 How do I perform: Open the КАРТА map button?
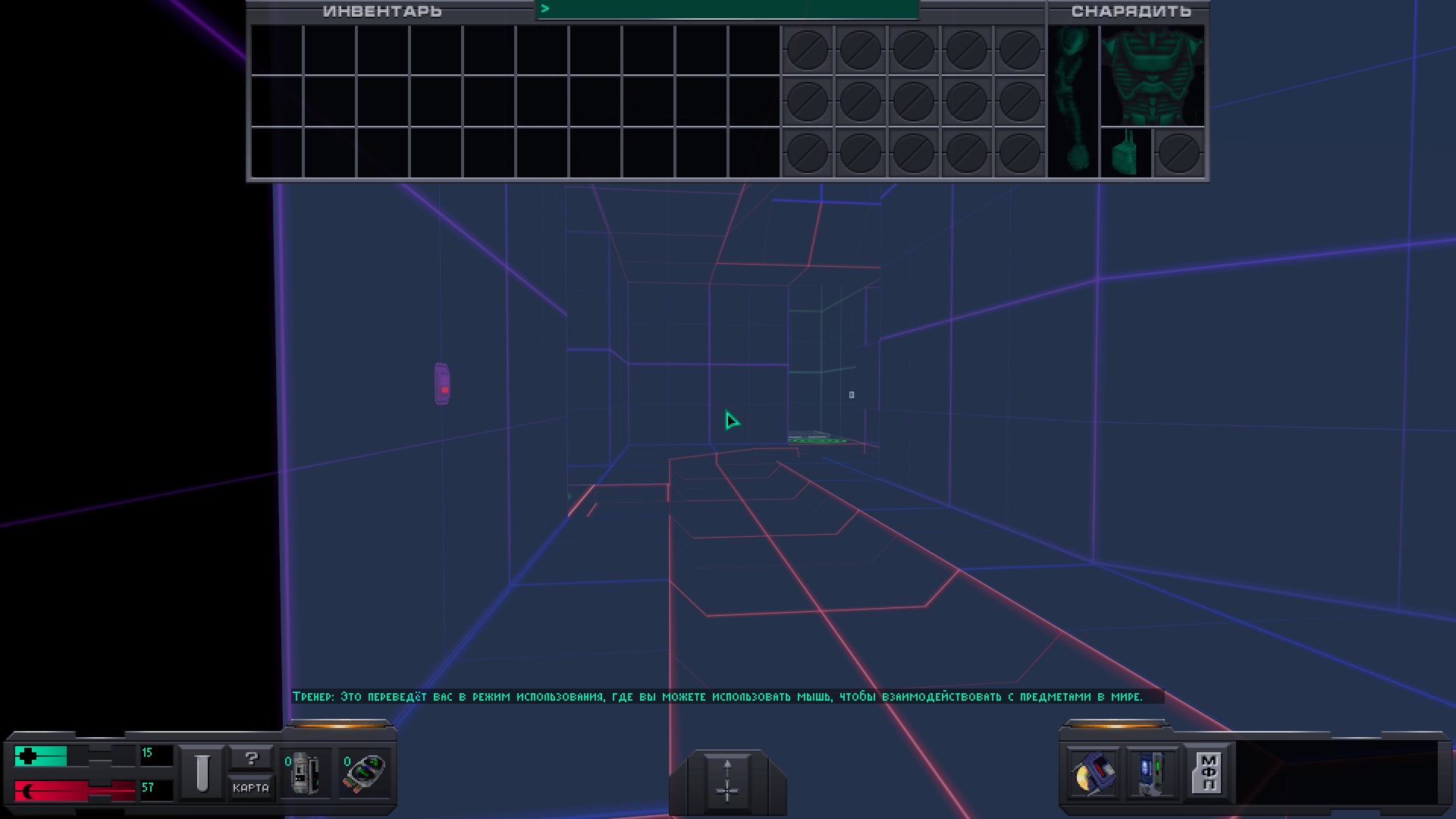[x=251, y=788]
